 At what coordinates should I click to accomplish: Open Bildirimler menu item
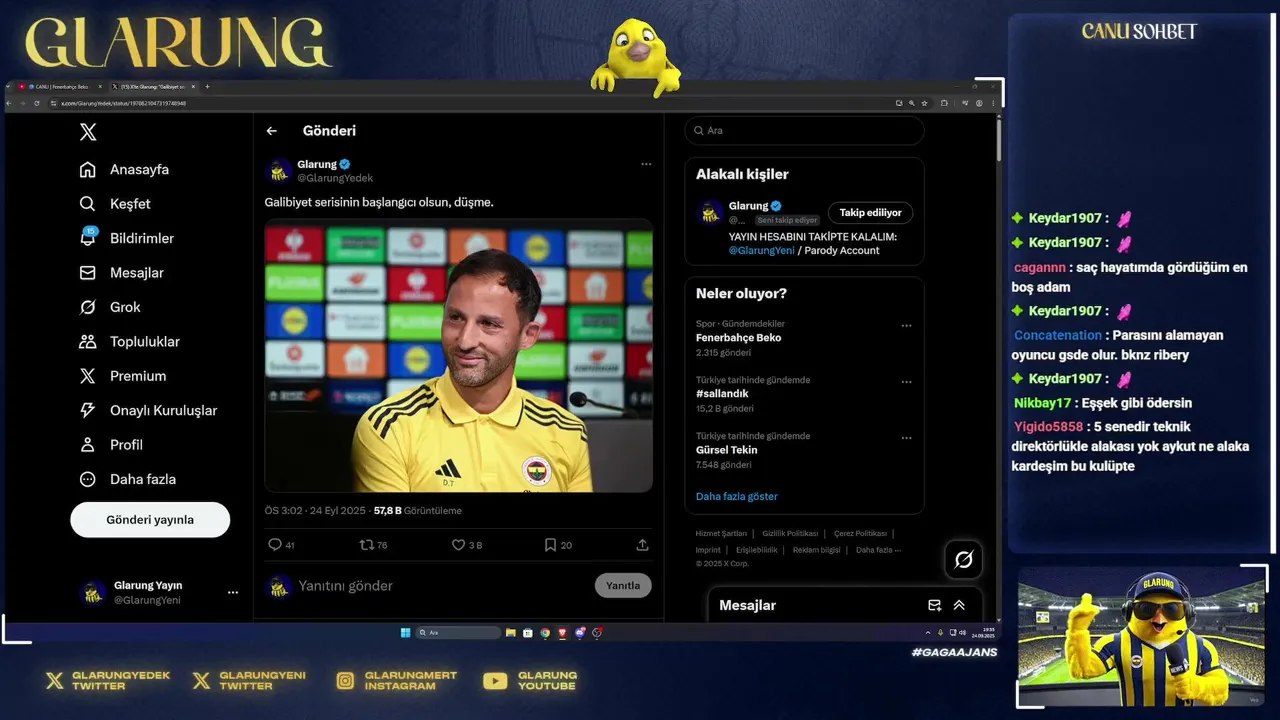tap(128, 238)
